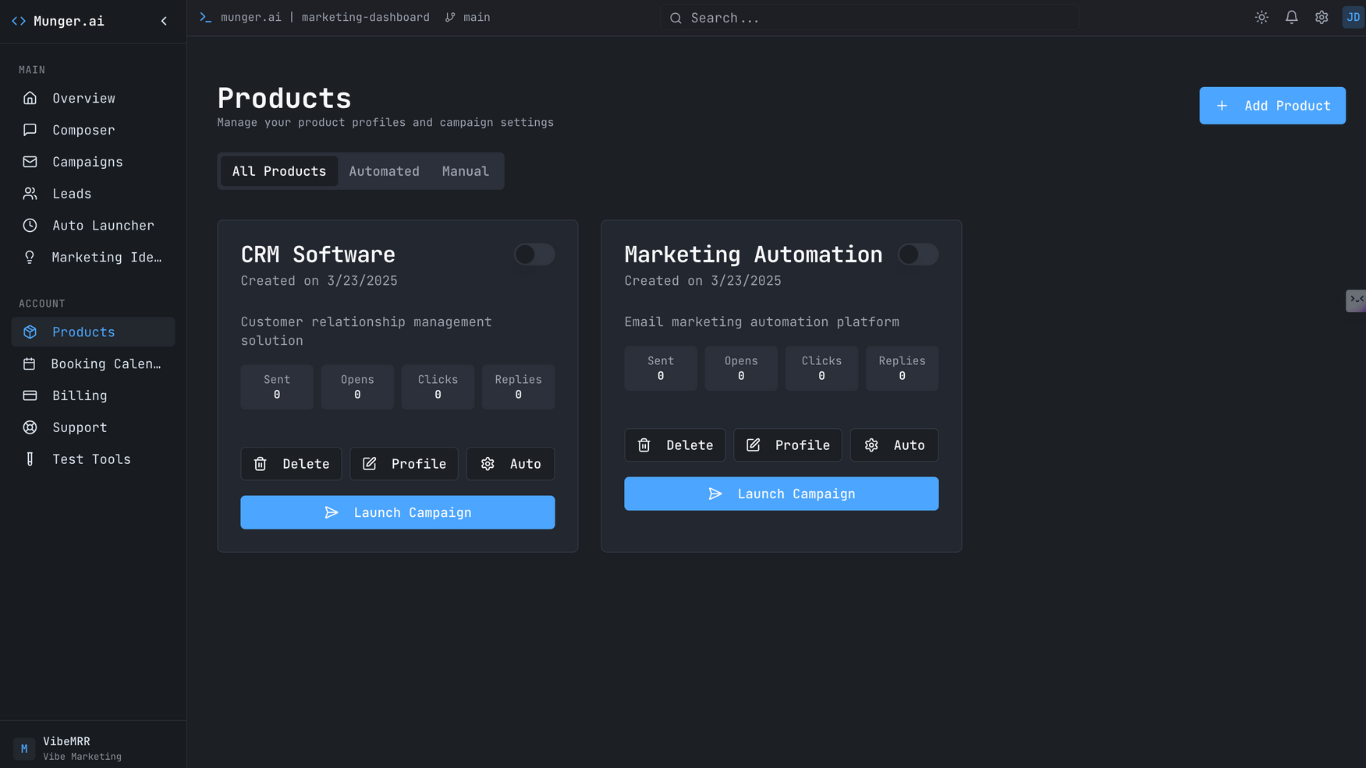1366x768 pixels.
Task: Delete the Marketing Automation product
Action: pos(675,445)
